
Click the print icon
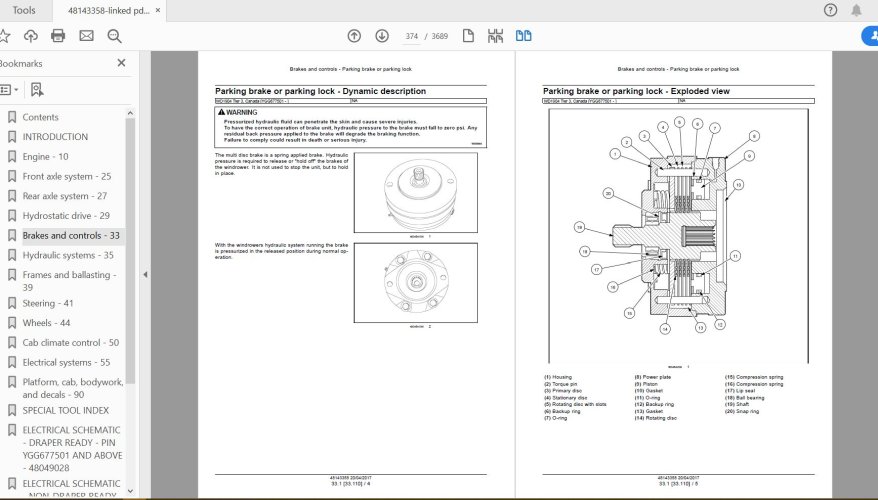pyautogui.click(x=58, y=36)
